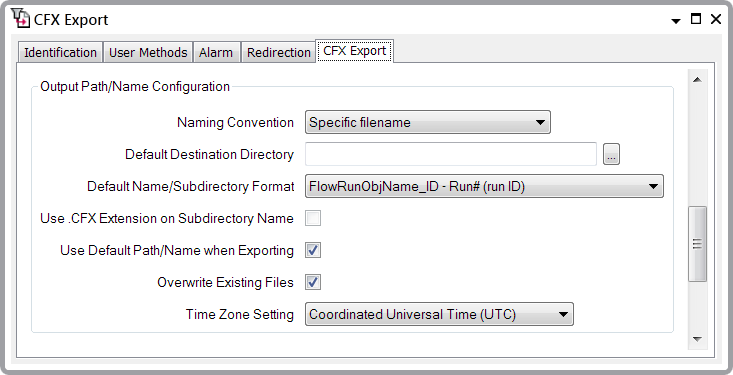Open the User Methods tab
The width and height of the screenshot is (733, 375).
(148, 52)
